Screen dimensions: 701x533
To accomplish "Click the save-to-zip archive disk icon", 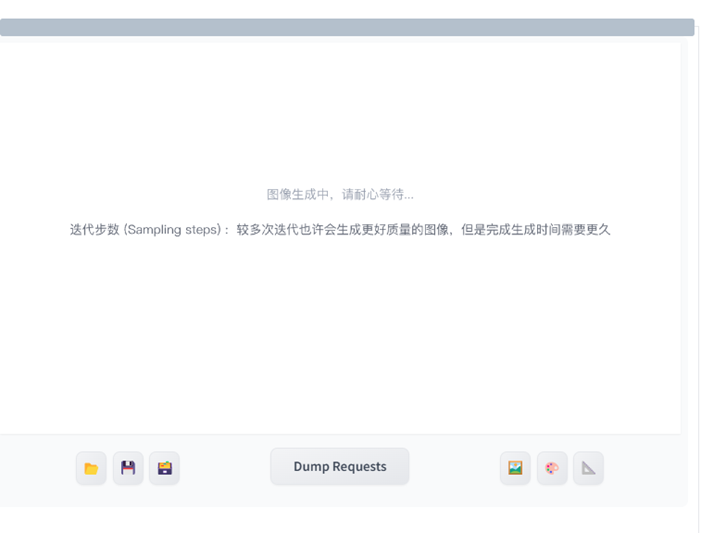I will (x=165, y=468).
